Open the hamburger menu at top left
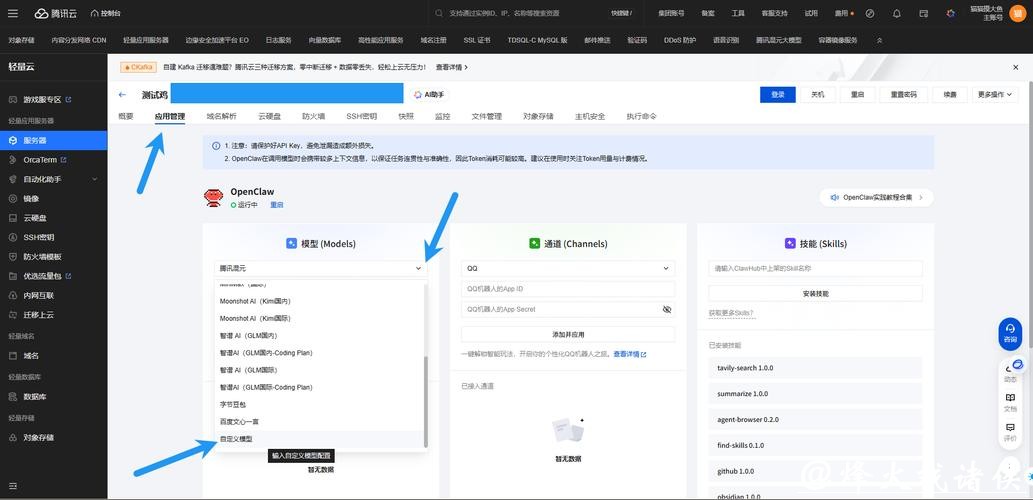This screenshot has width=1033, height=500. click(x=13, y=14)
